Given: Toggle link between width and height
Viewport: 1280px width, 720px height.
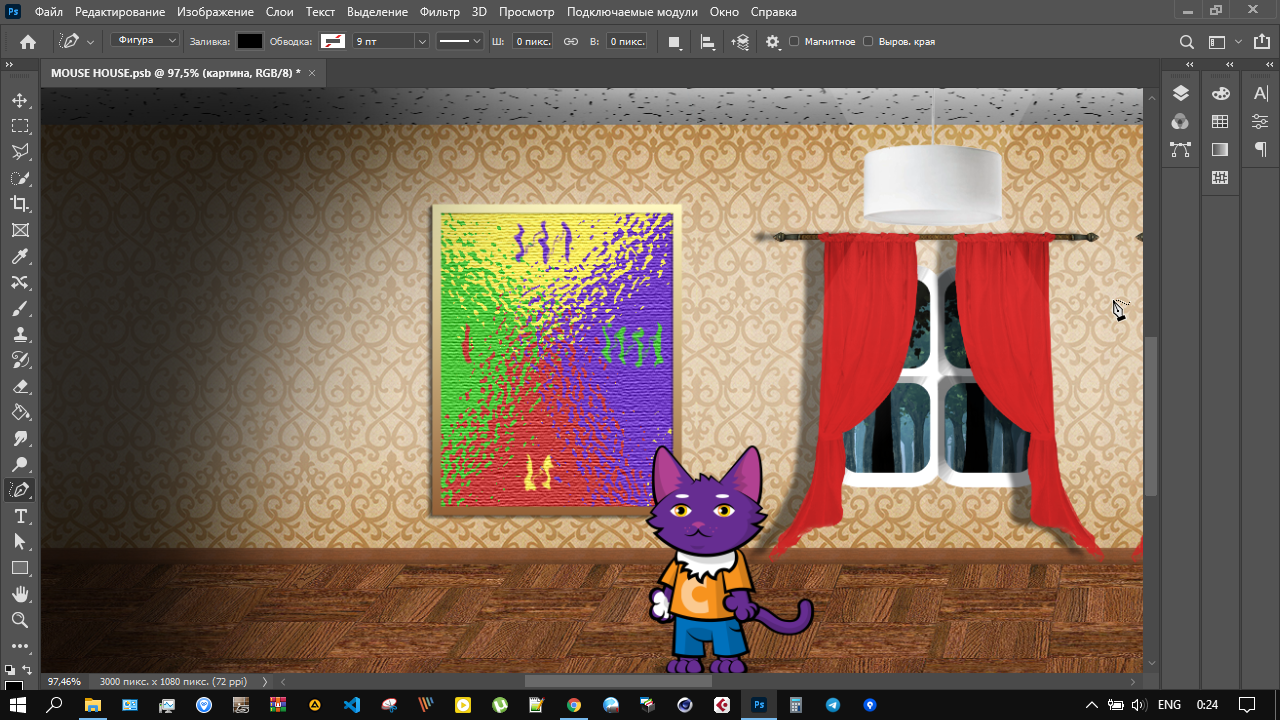Looking at the screenshot, I should pyautogui.click(x=571, y=42).
